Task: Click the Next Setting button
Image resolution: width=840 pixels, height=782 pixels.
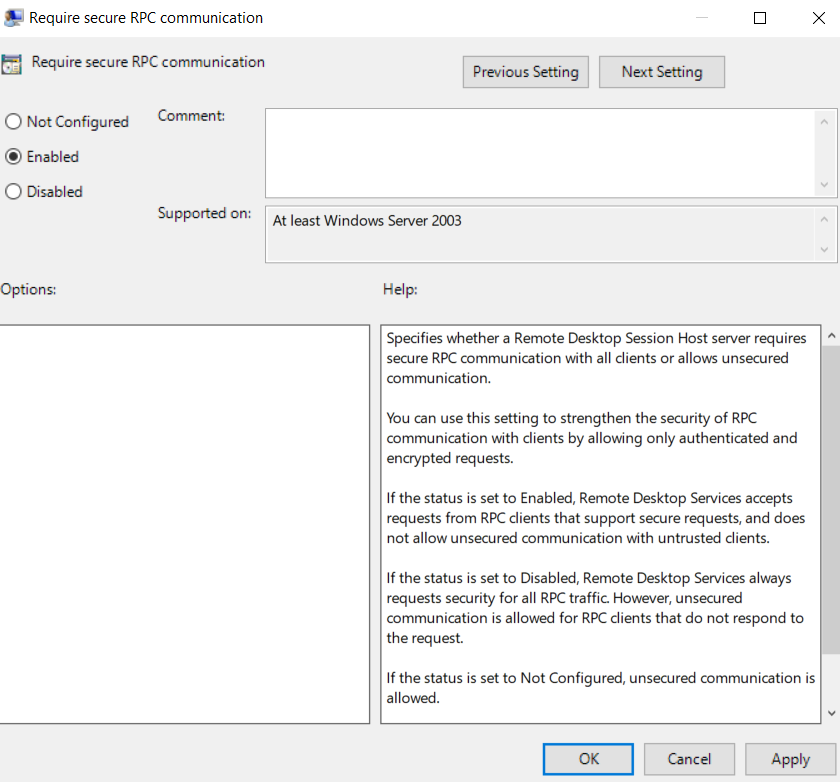Action: click(x=661, y=71)
